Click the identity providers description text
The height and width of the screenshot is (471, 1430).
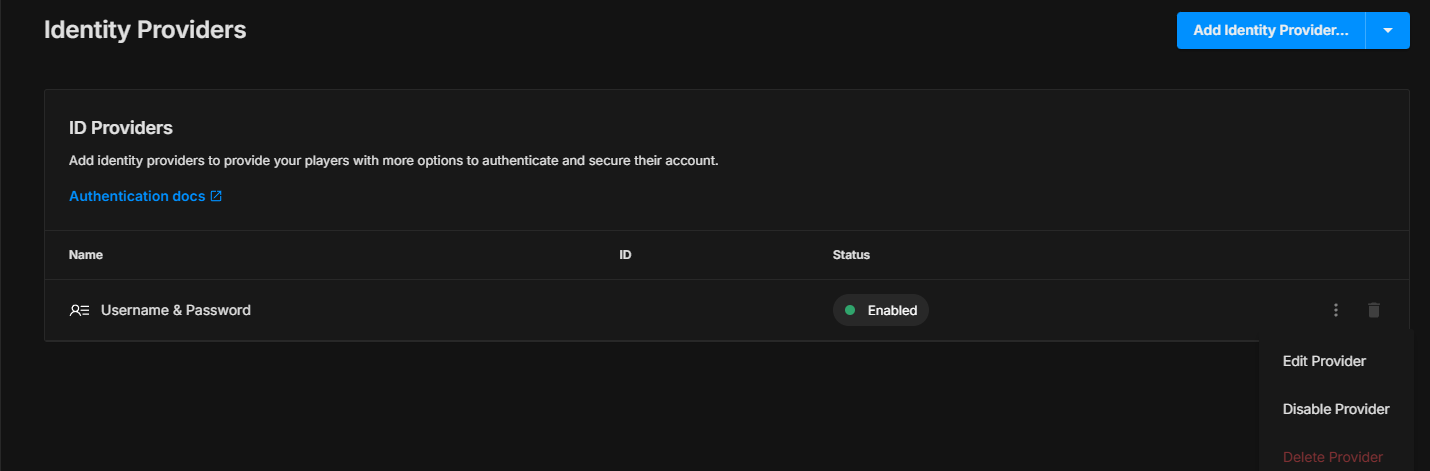tap(394, 160)
